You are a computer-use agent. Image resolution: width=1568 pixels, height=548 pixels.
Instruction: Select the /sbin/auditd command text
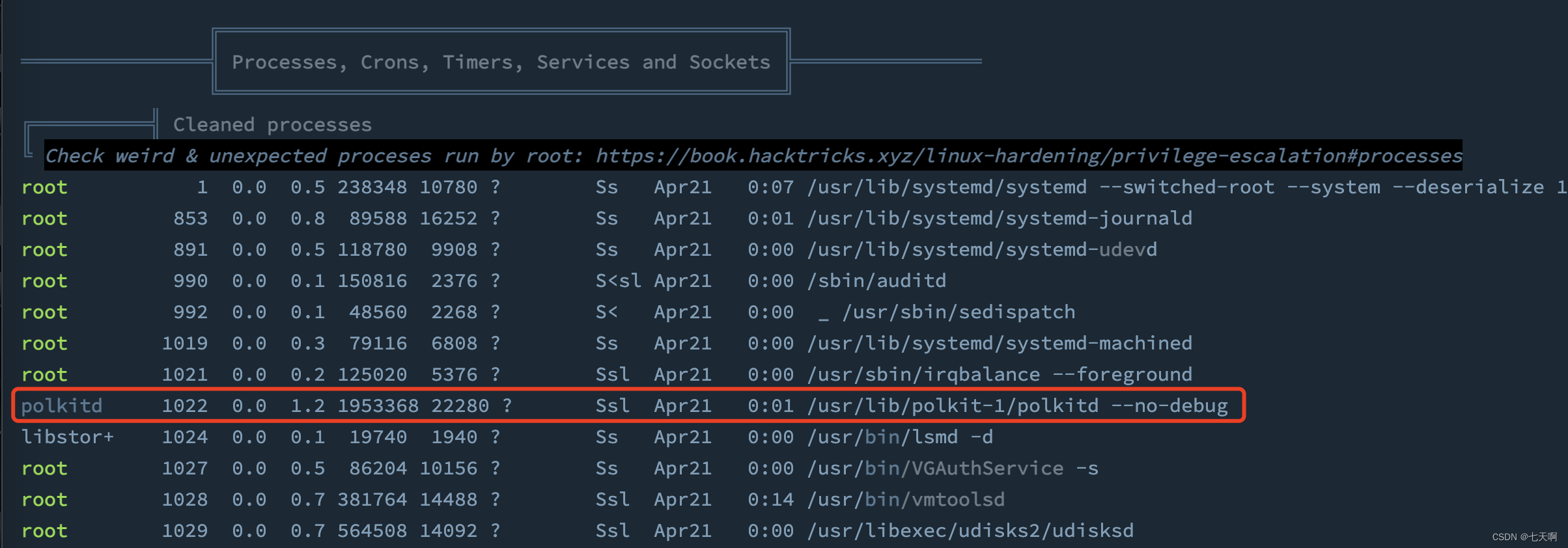click(876, 281)
